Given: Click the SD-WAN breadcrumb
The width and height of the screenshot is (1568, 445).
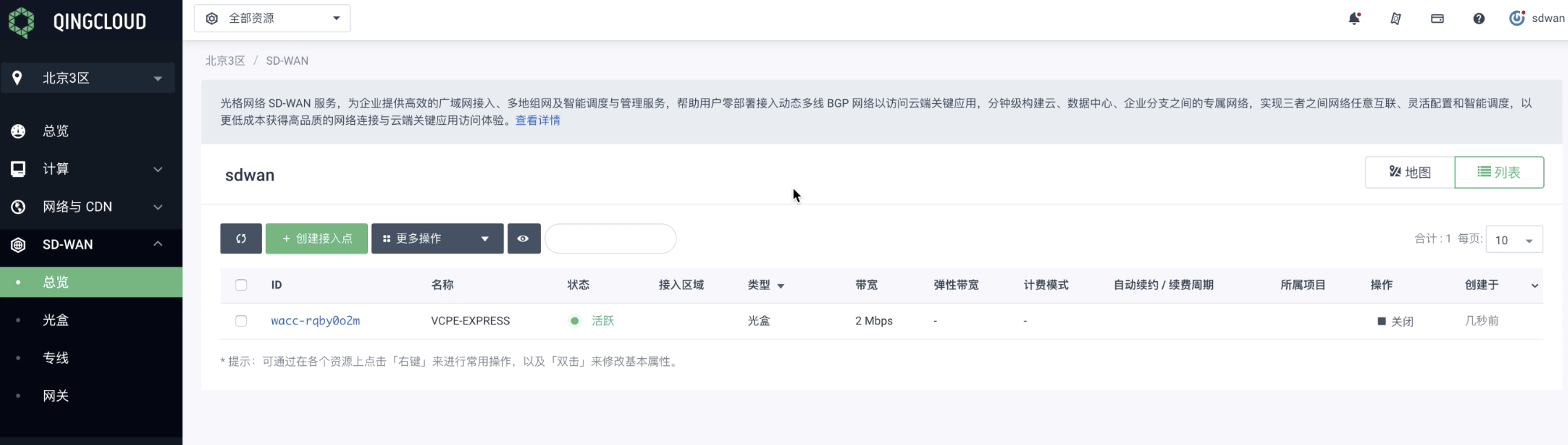Looking at the screenshot, I should point(287,61).
